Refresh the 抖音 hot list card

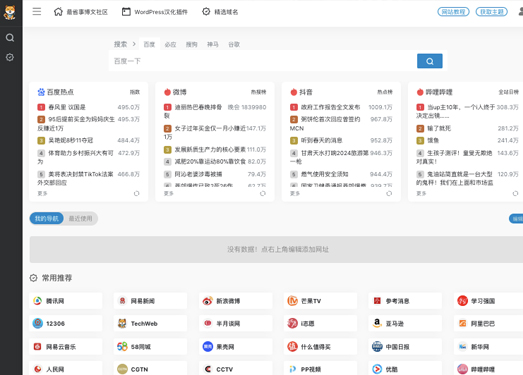[x=389, y=194]
